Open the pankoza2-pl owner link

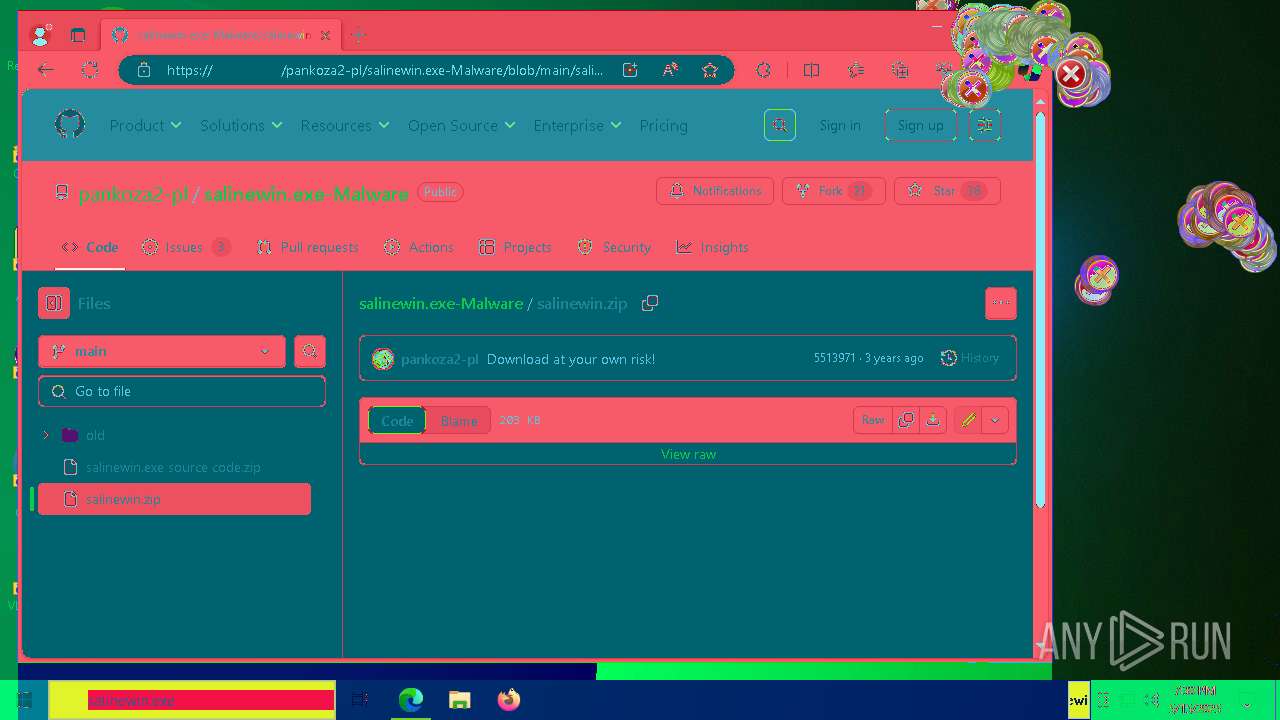coord(133,194)
